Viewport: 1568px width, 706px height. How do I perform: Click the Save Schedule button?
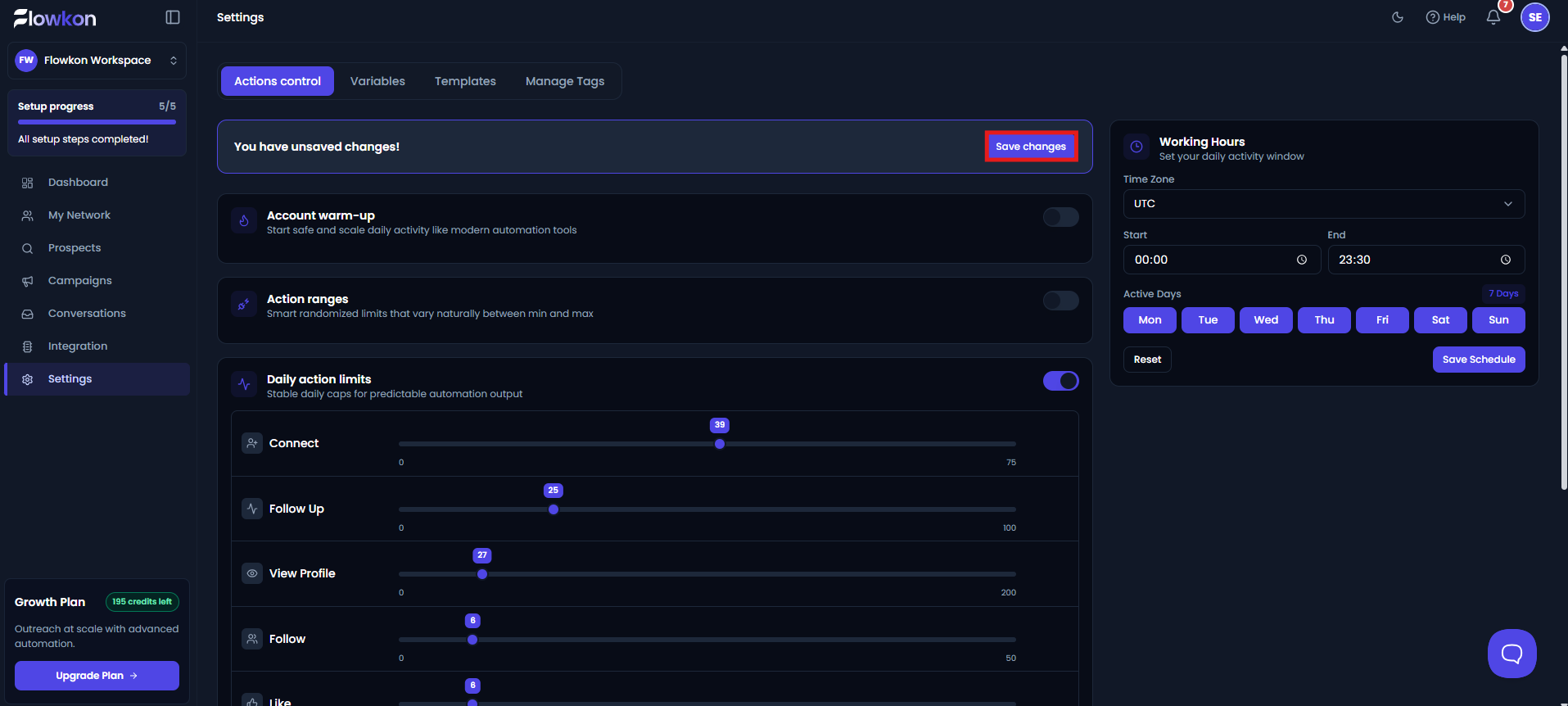pos(1479,360)
